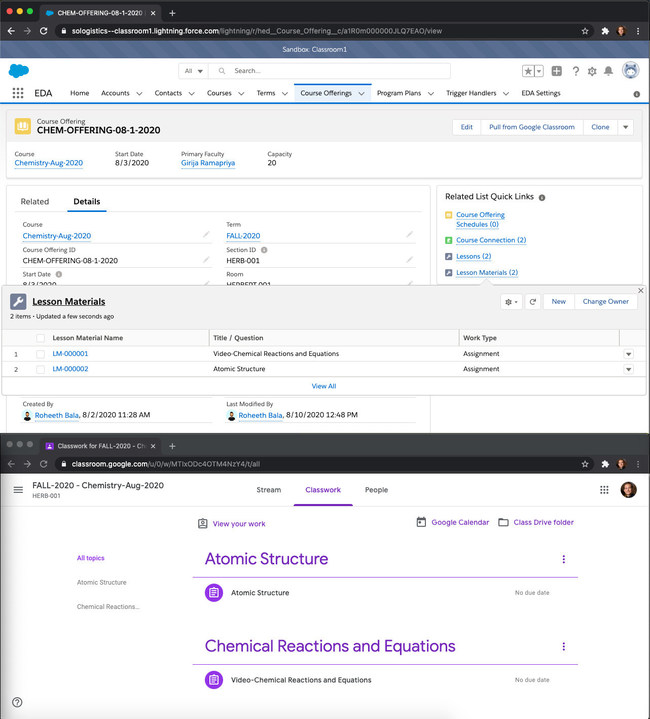This screenshot has width=650, height=719.
Task: Open the Google Calendar link
Action: tap(453, 522)
